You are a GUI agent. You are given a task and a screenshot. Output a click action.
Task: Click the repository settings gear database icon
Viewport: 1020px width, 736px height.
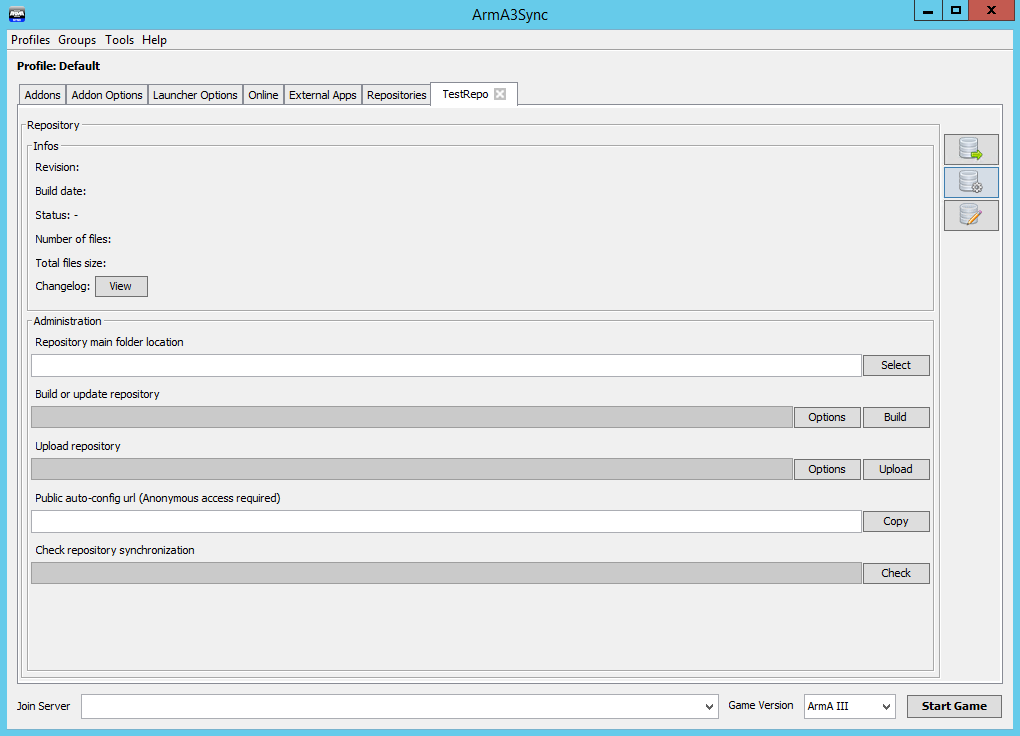(971, 182)
